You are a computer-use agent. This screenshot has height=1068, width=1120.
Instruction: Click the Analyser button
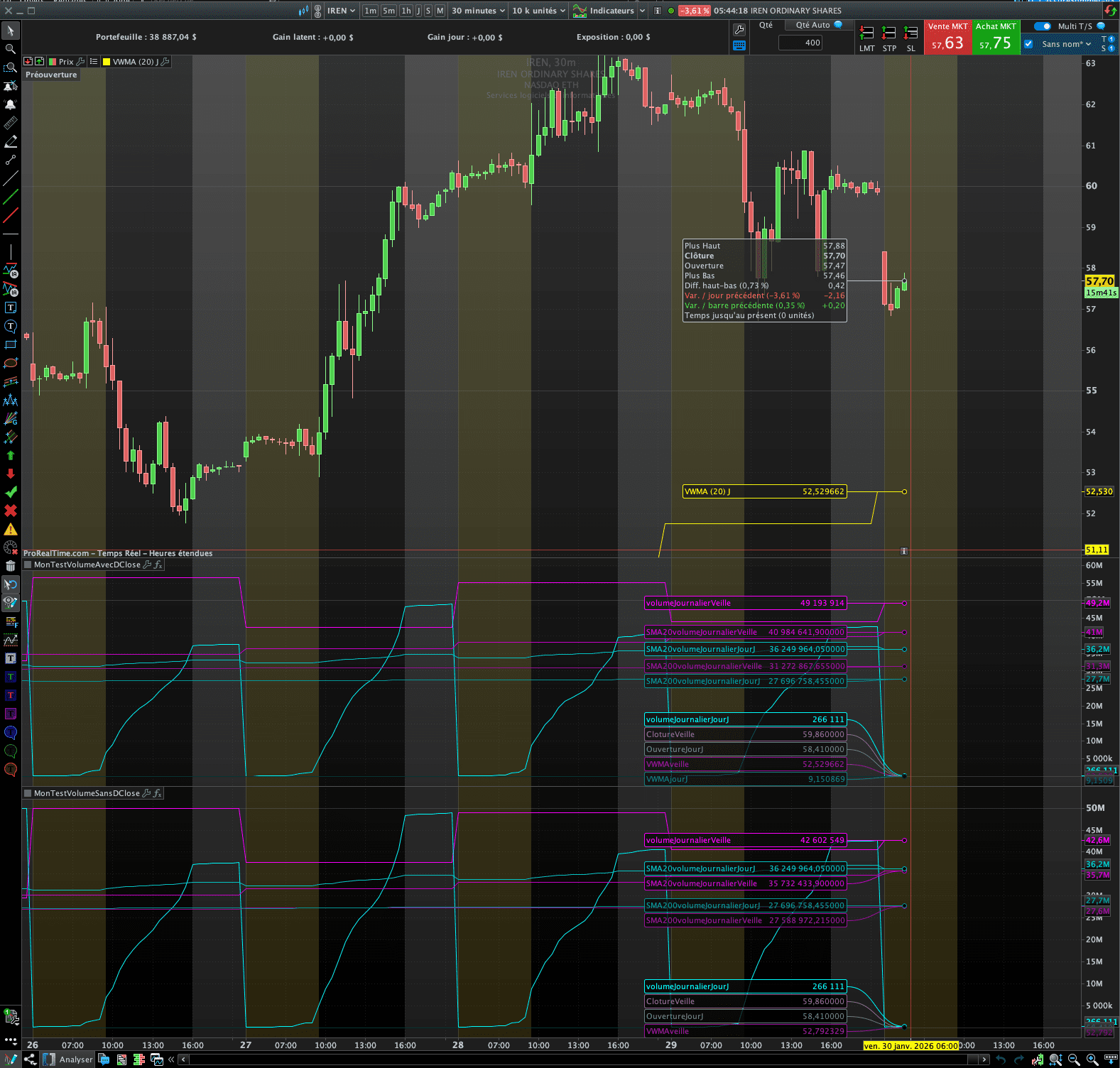[68, 1059]
